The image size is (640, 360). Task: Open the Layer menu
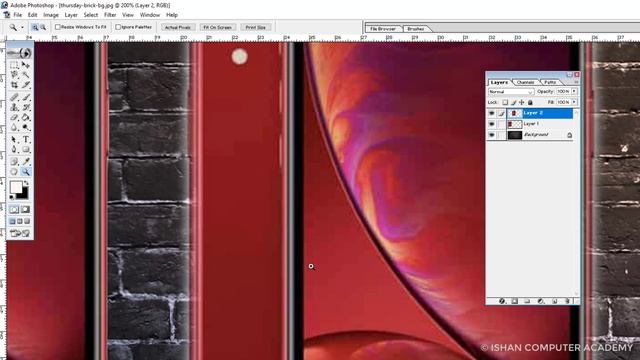pyautogui.click(x=71, y=15)
